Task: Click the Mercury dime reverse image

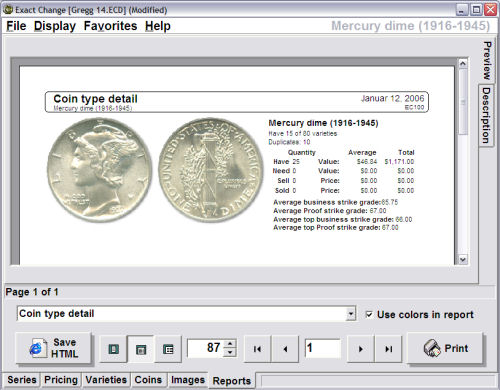Action: coord(211,170)
